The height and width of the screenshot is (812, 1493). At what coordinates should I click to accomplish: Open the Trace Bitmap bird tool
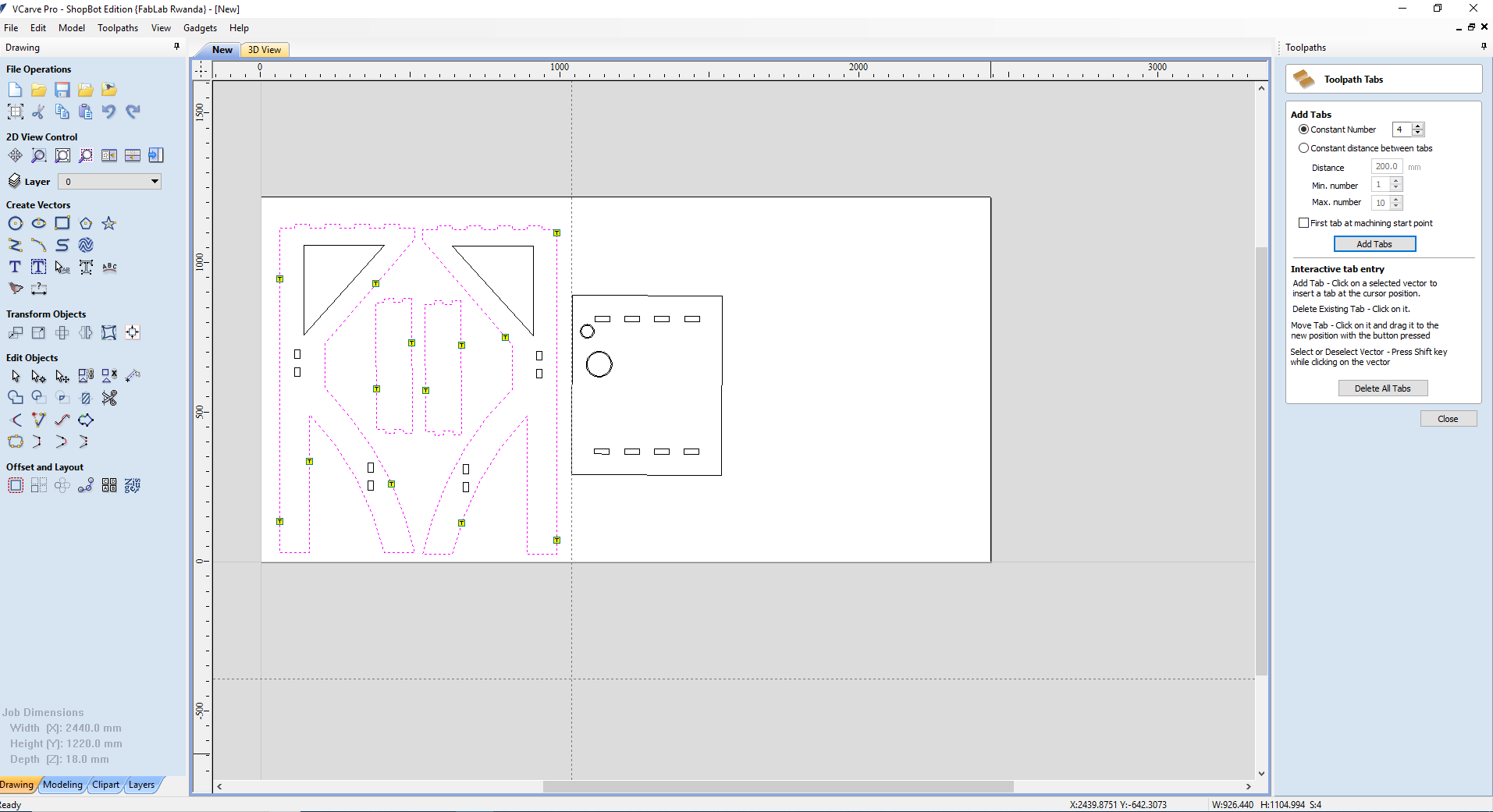pos(15,289)
